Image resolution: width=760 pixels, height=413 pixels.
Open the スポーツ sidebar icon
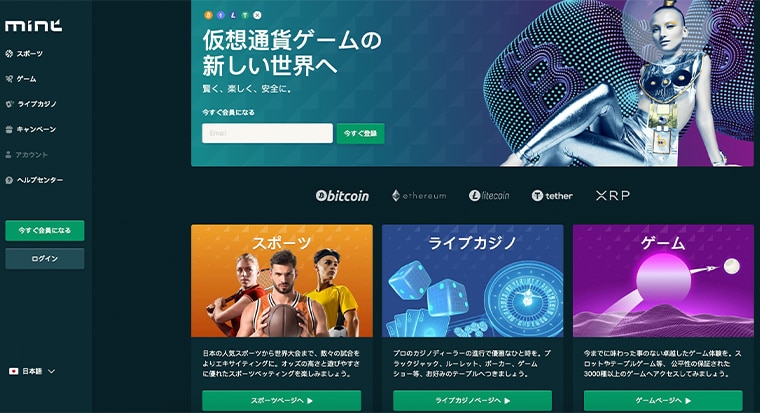tap(9, 54)
